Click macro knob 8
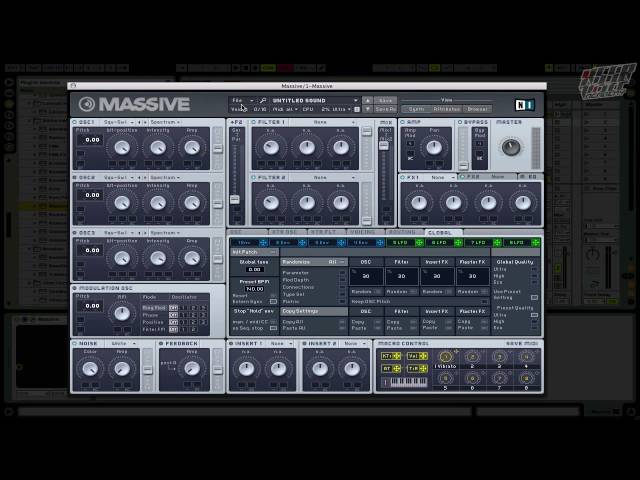 click(x=526, y=379)
